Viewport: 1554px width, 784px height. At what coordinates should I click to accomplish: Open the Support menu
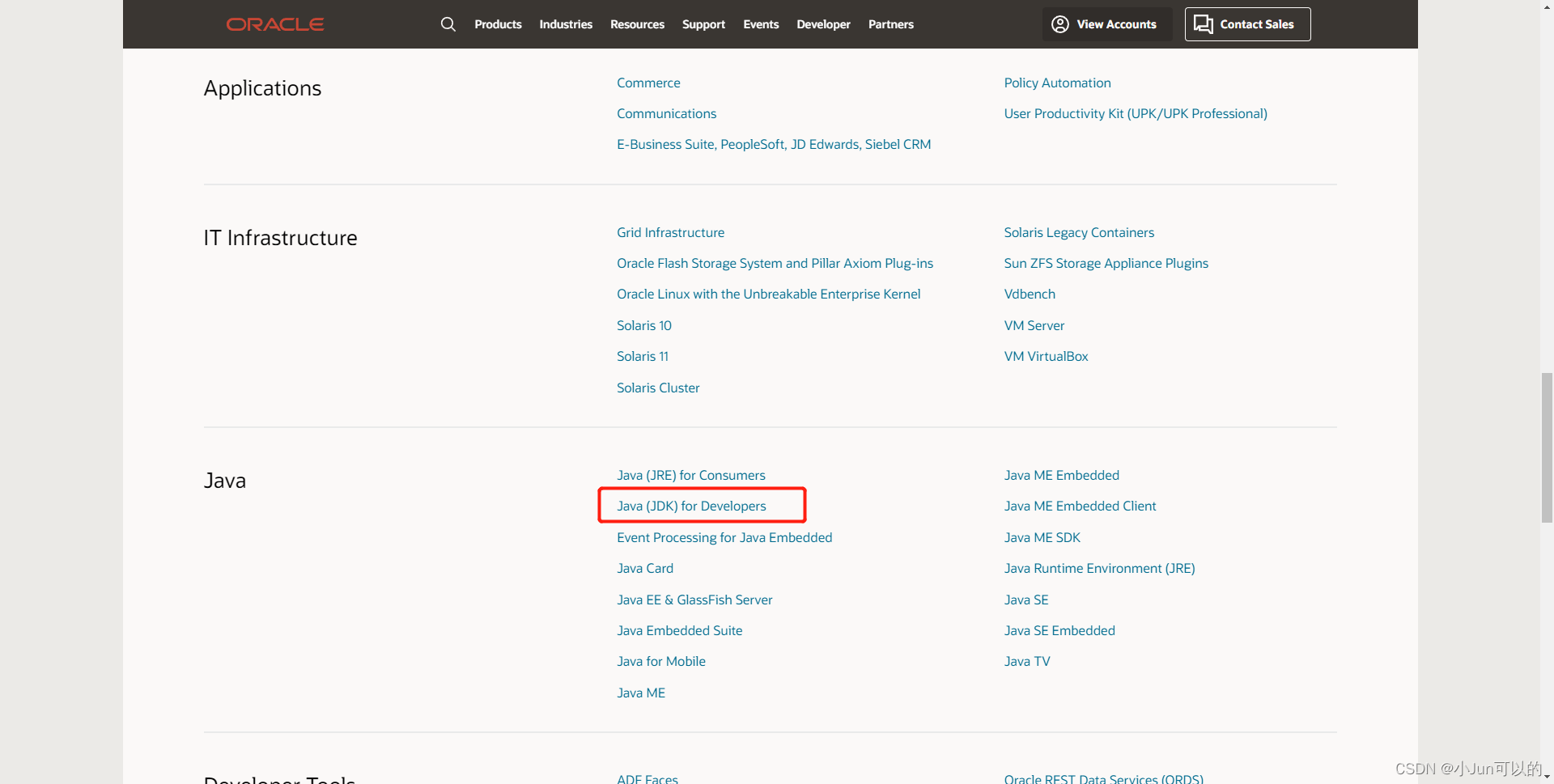click(x=703, y=24)
